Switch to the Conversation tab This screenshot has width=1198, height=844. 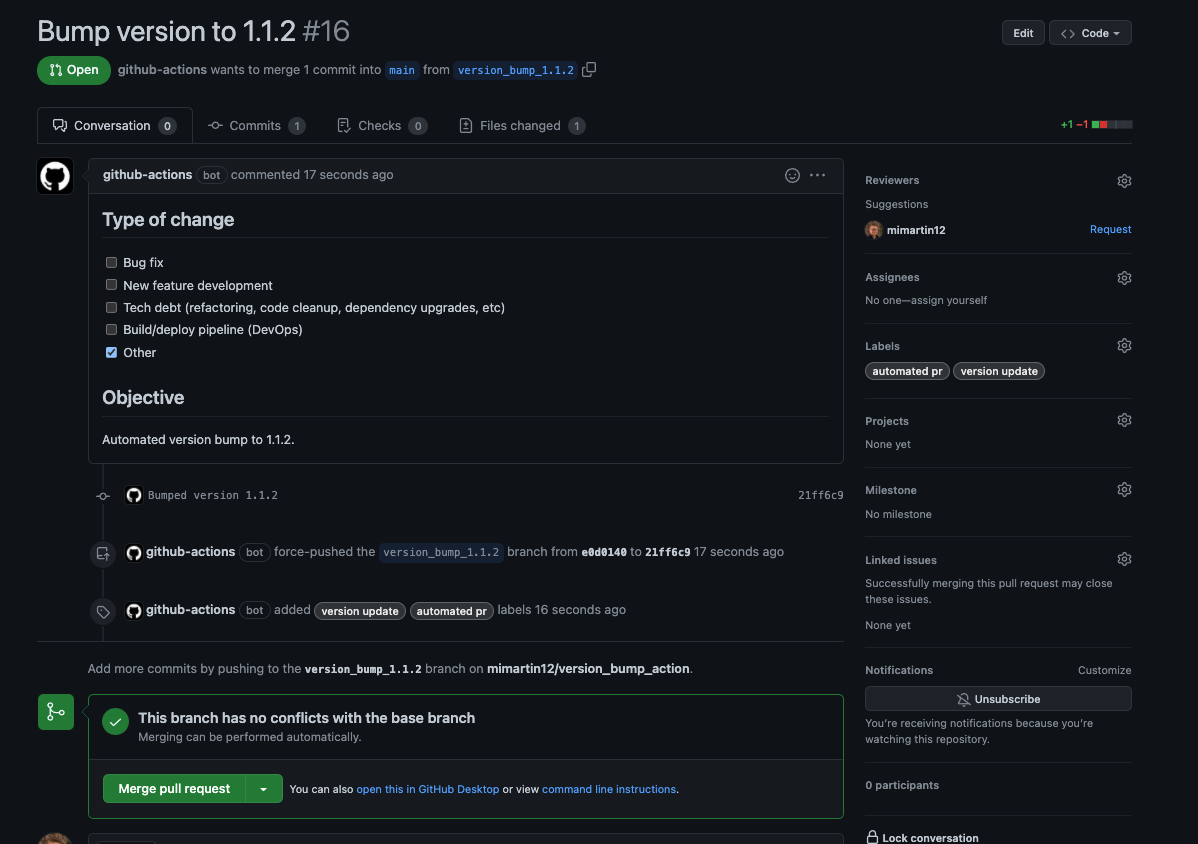(x=115, y=126)
